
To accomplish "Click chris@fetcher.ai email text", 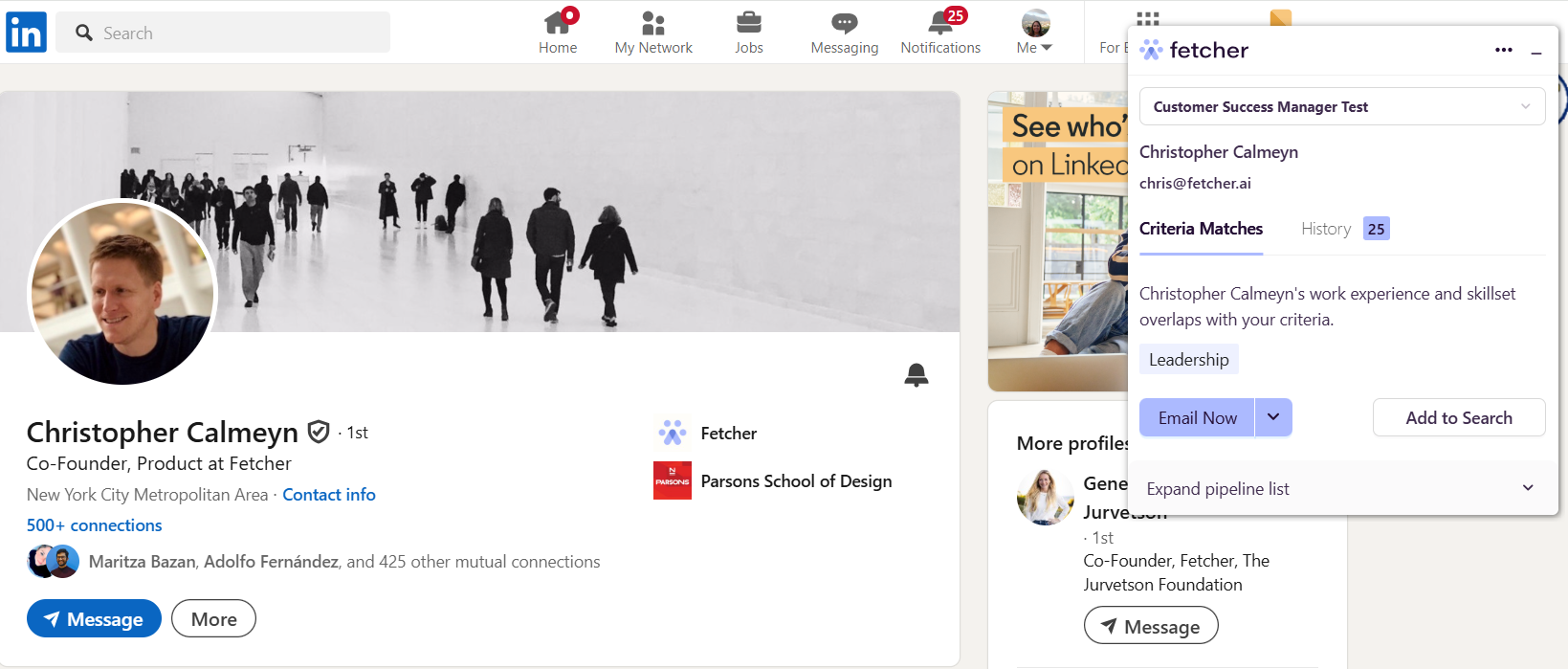I will coord(1195,183).
